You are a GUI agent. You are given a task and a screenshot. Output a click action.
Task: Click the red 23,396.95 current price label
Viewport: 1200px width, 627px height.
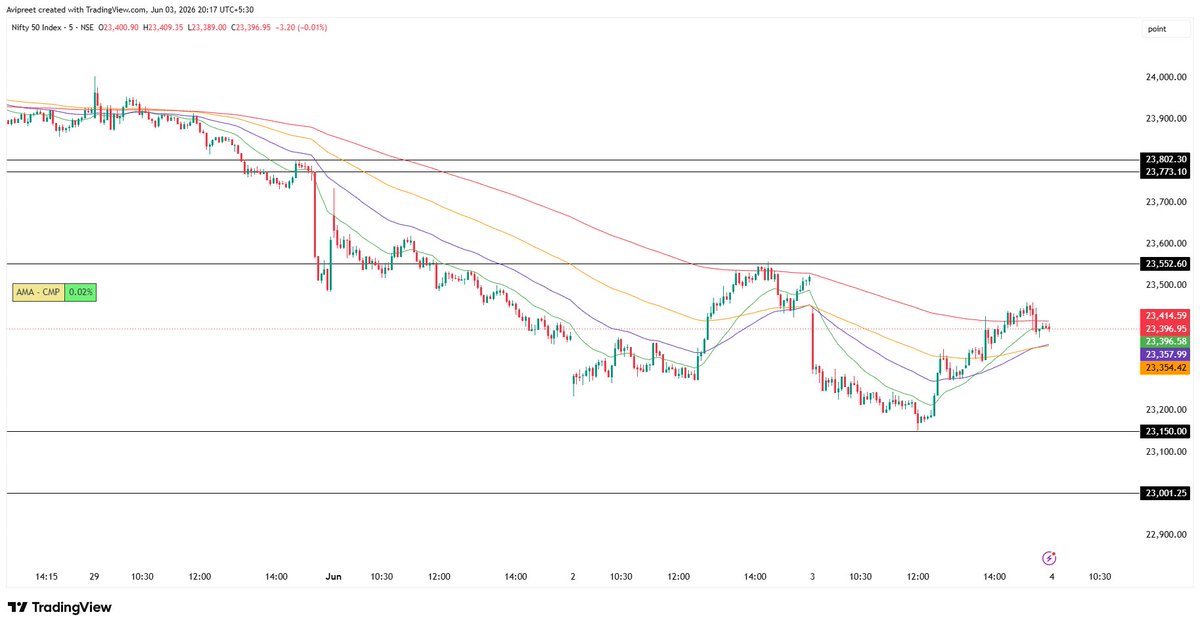coord(1166,328)
